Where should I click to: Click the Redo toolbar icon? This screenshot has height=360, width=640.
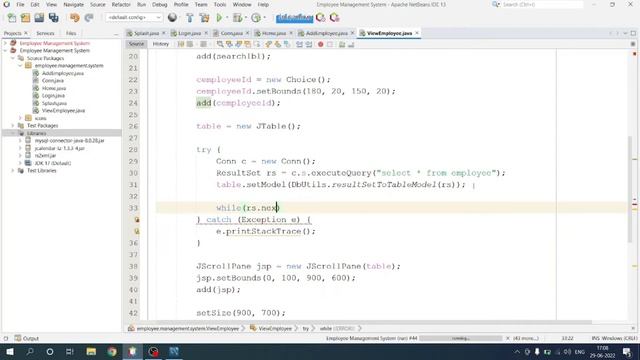(x=89, y=18)
